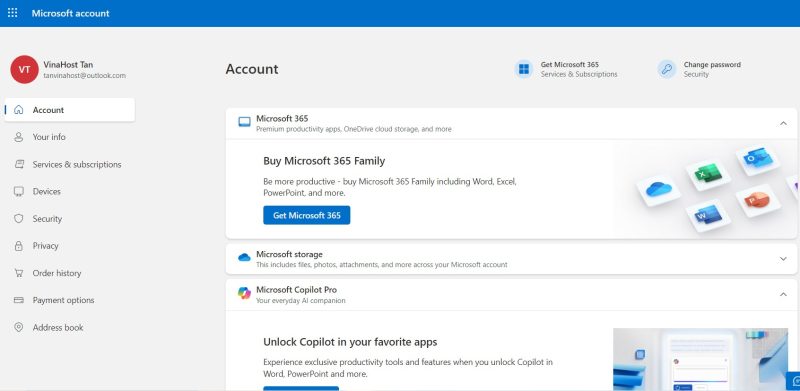Click the Copilot promo image
Viewport: 800px width, 391px height.
point(700,359)
